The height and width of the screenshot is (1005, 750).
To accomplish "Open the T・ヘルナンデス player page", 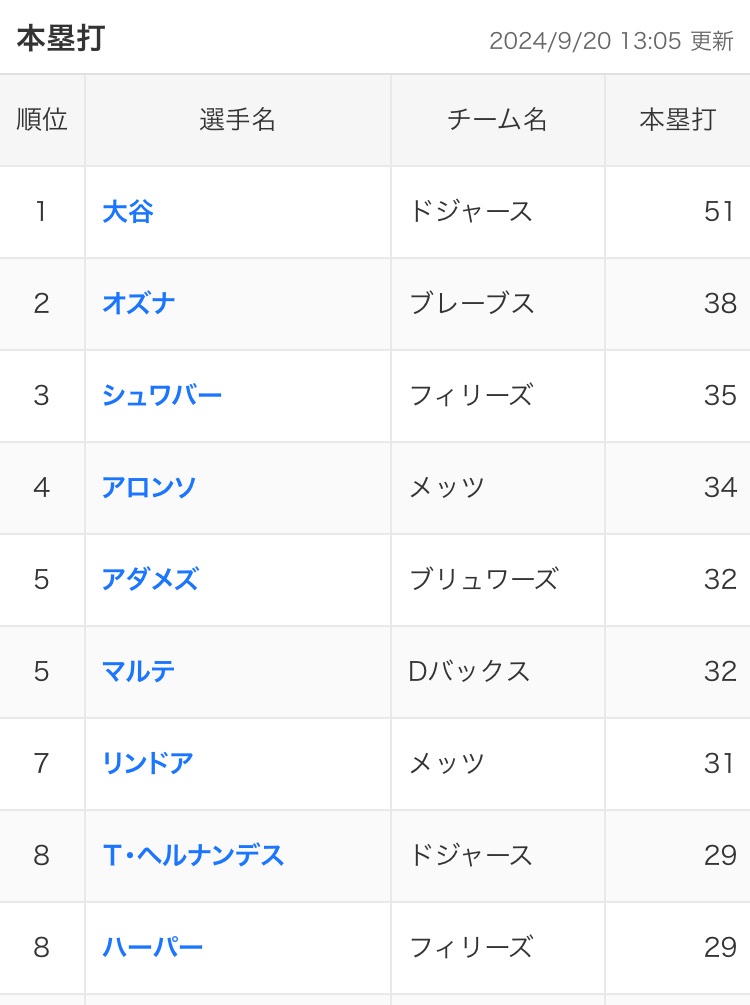I will click(x=193, y=855).
